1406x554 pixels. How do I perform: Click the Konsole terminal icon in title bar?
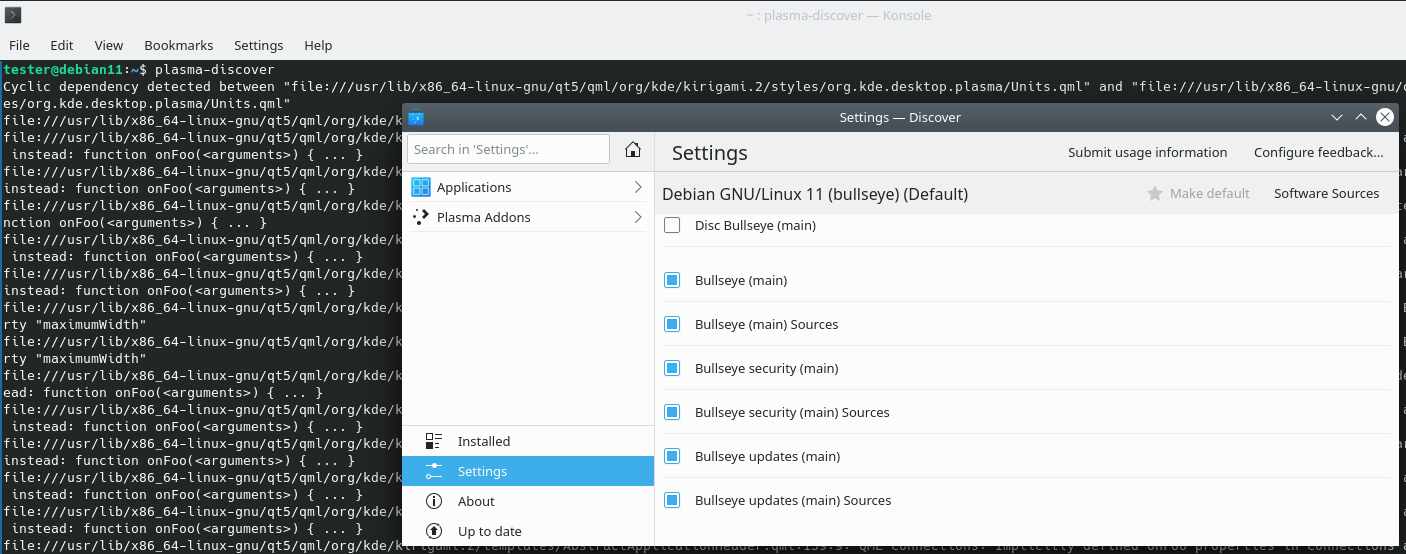coord(14,15)
